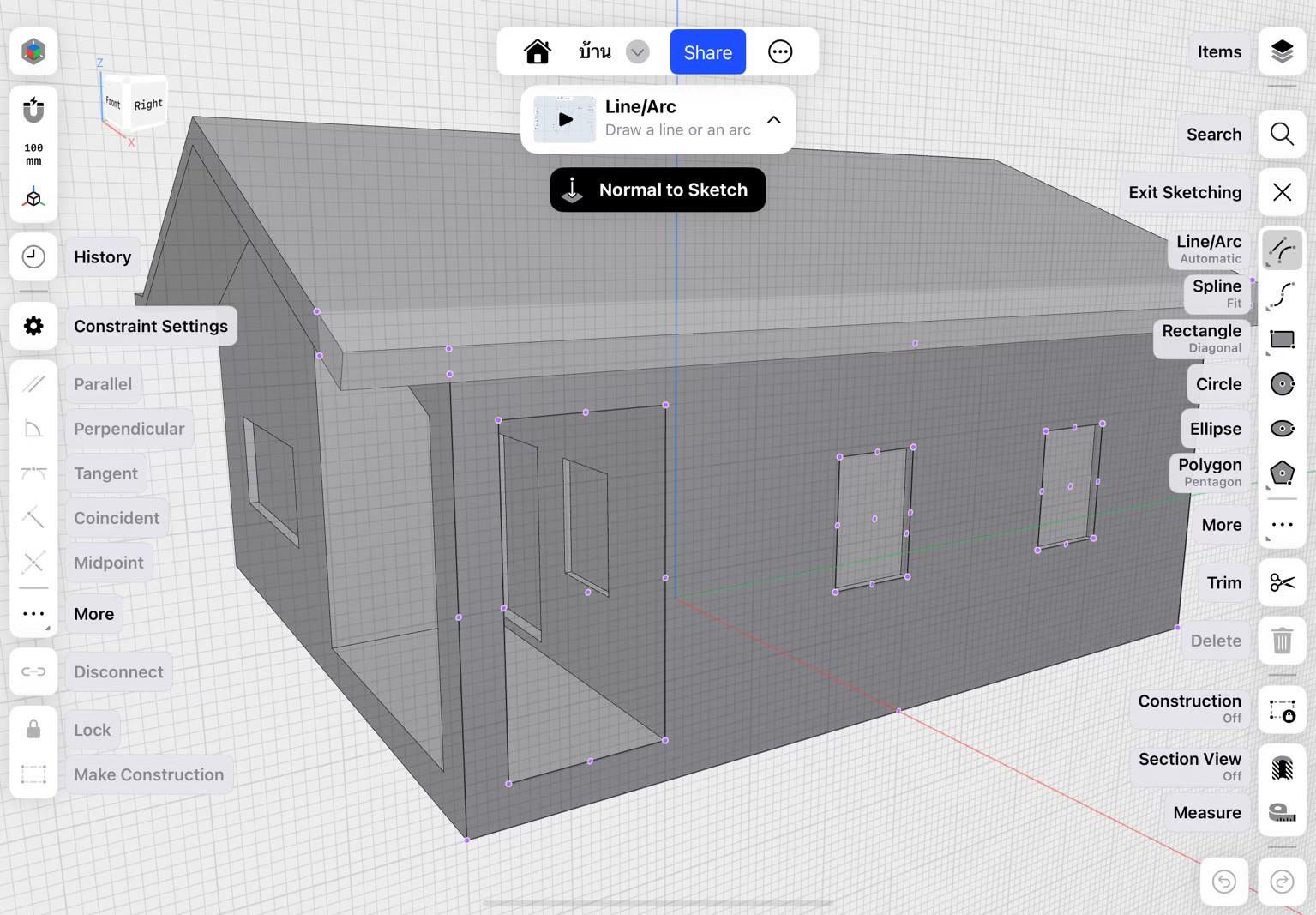Open the Items layers panel icon
Screen dimensions: 1316x915
point(1282,51)
